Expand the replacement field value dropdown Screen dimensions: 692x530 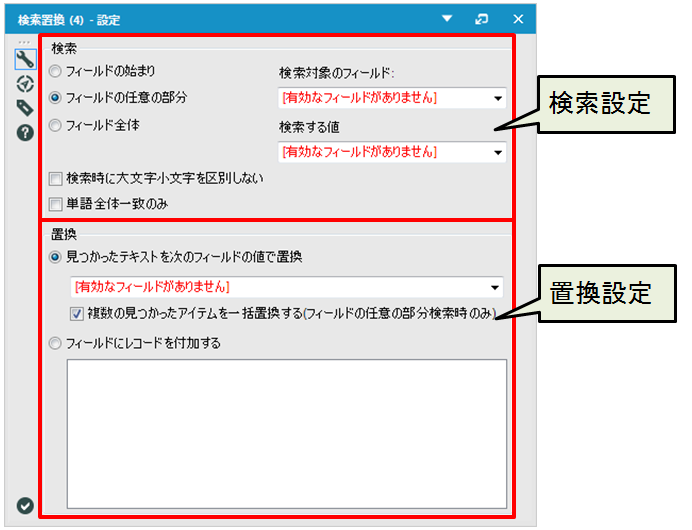point(493,288)
